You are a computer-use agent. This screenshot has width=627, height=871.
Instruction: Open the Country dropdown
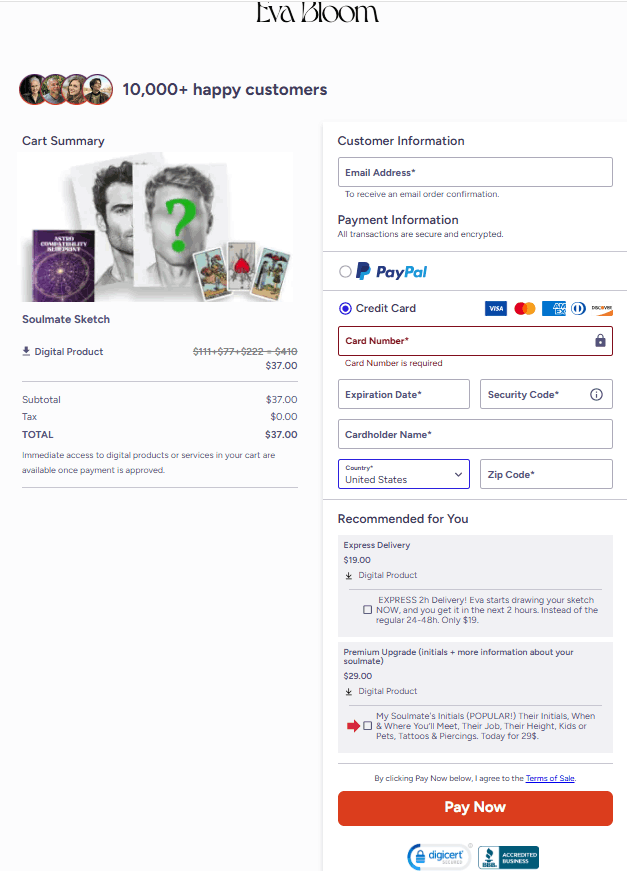(404, 474)
